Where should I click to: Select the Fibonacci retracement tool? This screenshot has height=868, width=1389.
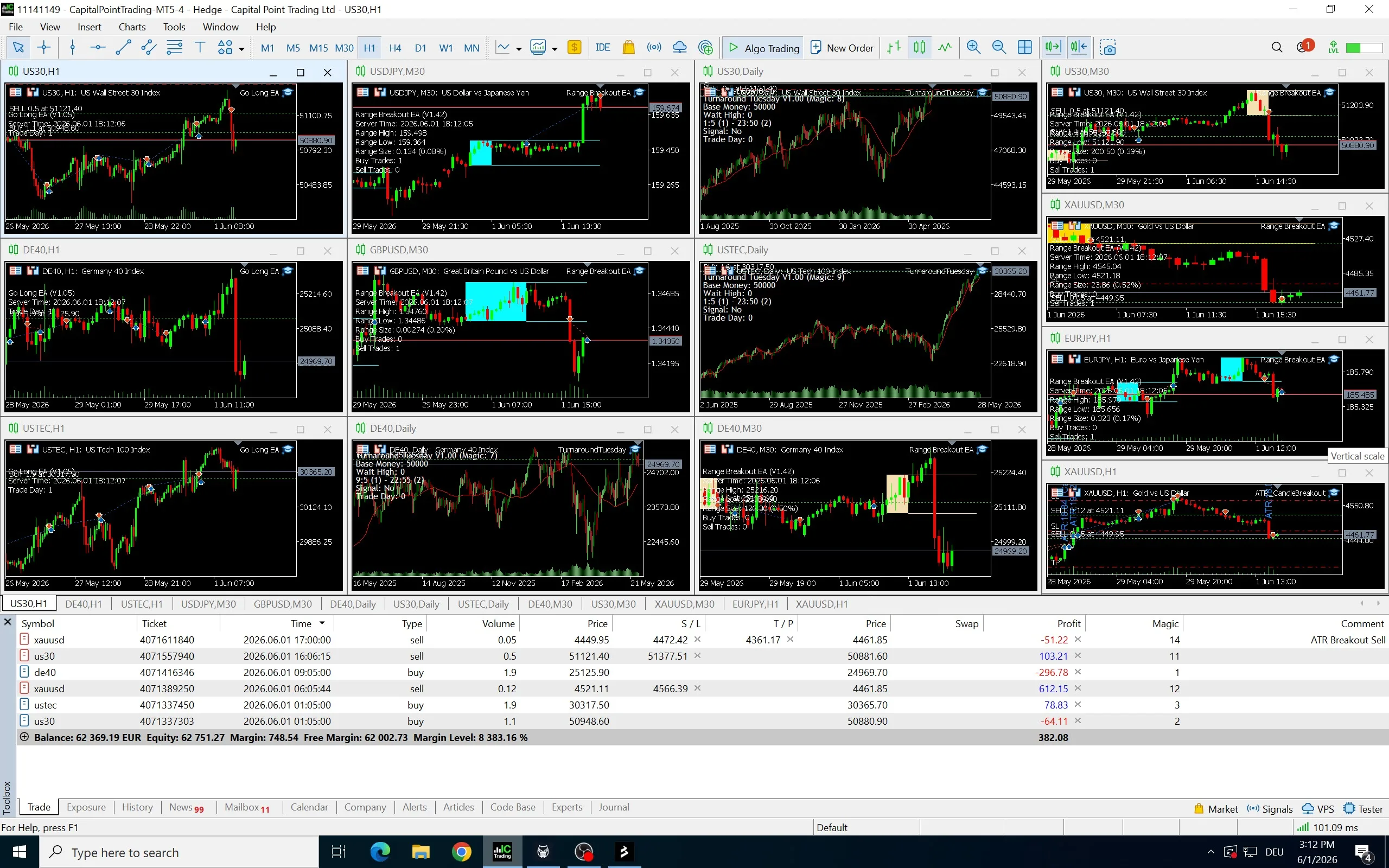175,48
